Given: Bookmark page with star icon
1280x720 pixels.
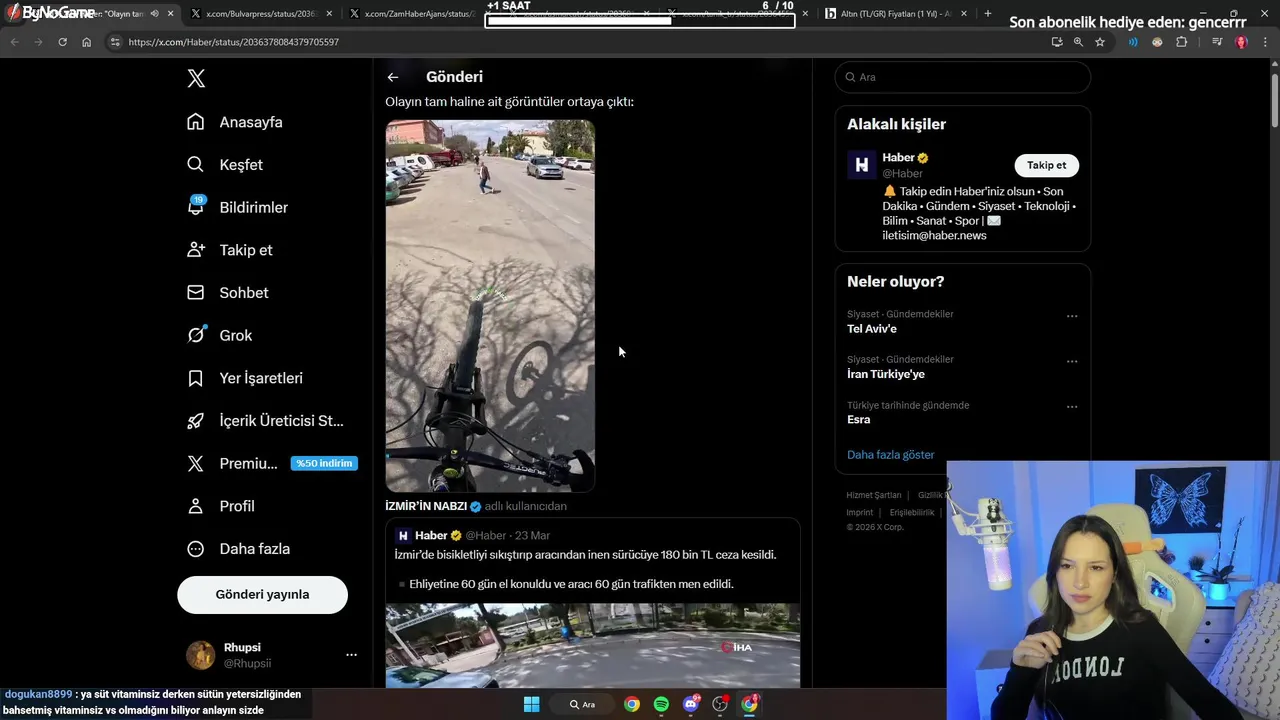Looking at the screenshot, I should (x=1100, y=42).
